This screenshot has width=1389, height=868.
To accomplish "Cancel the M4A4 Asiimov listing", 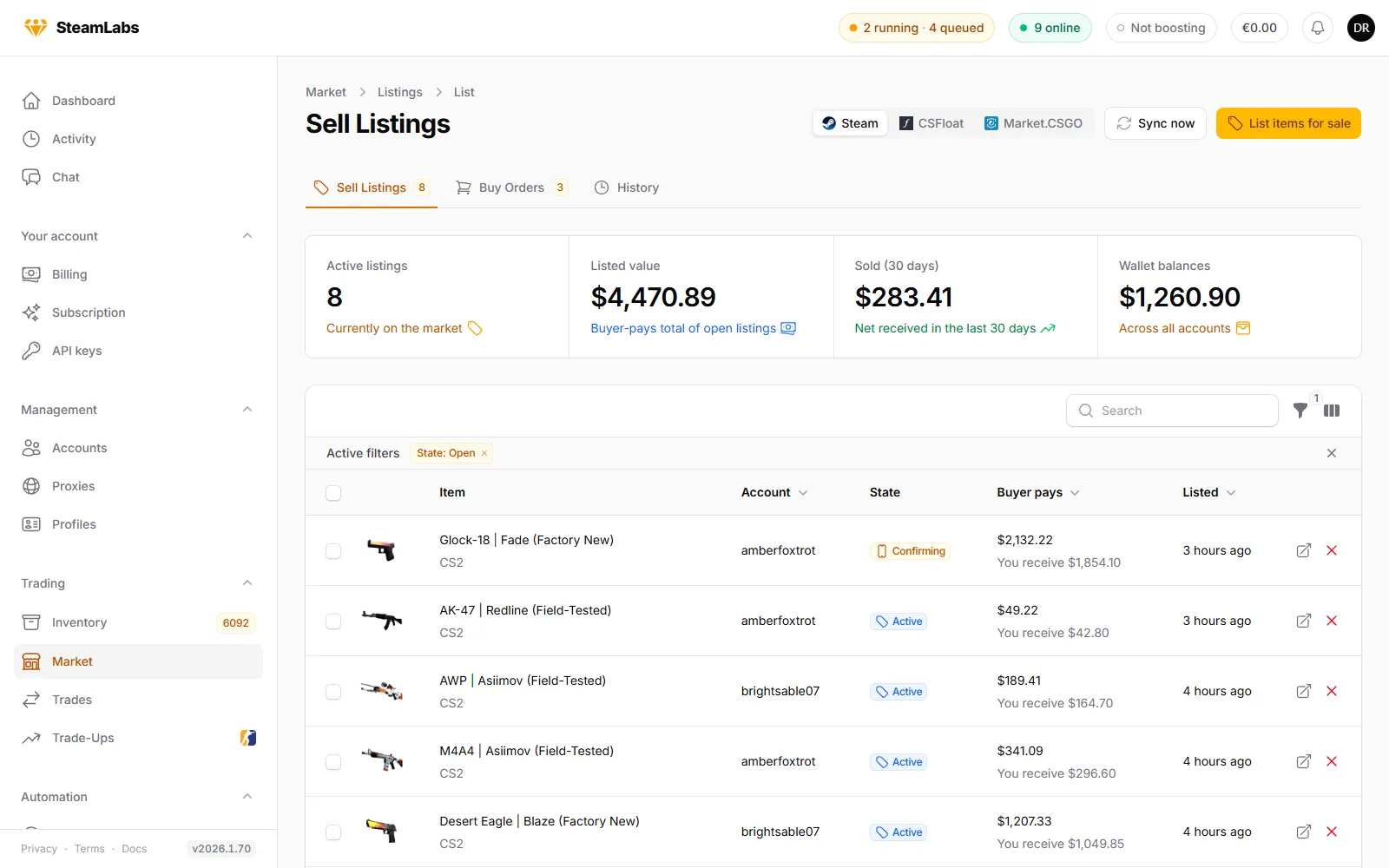I will (1332, 761).
